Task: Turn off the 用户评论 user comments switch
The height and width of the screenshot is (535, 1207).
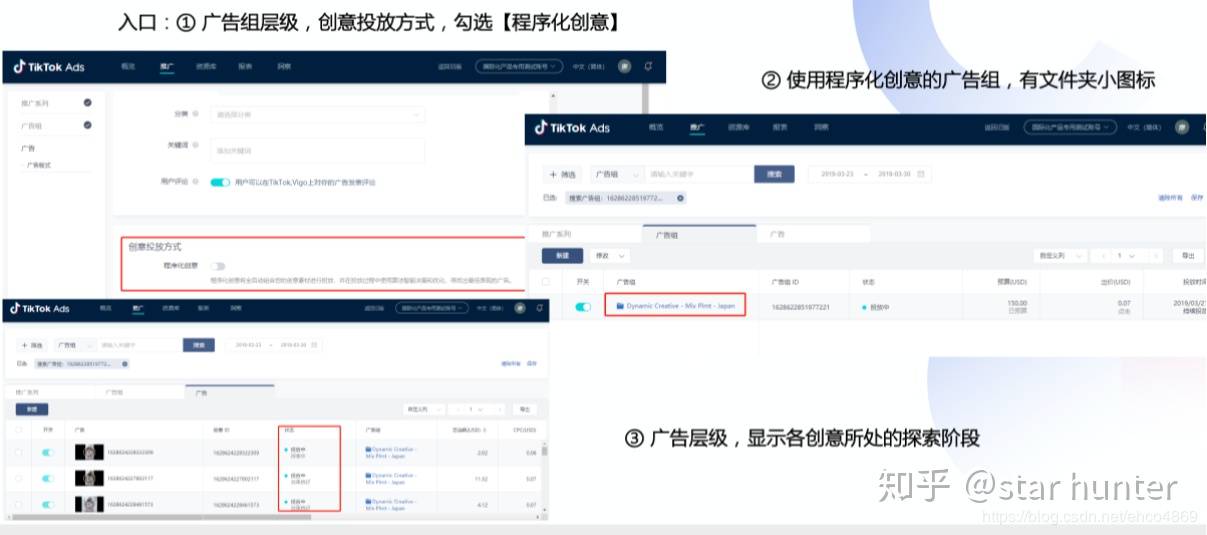Action: click(x=220, y=183)
